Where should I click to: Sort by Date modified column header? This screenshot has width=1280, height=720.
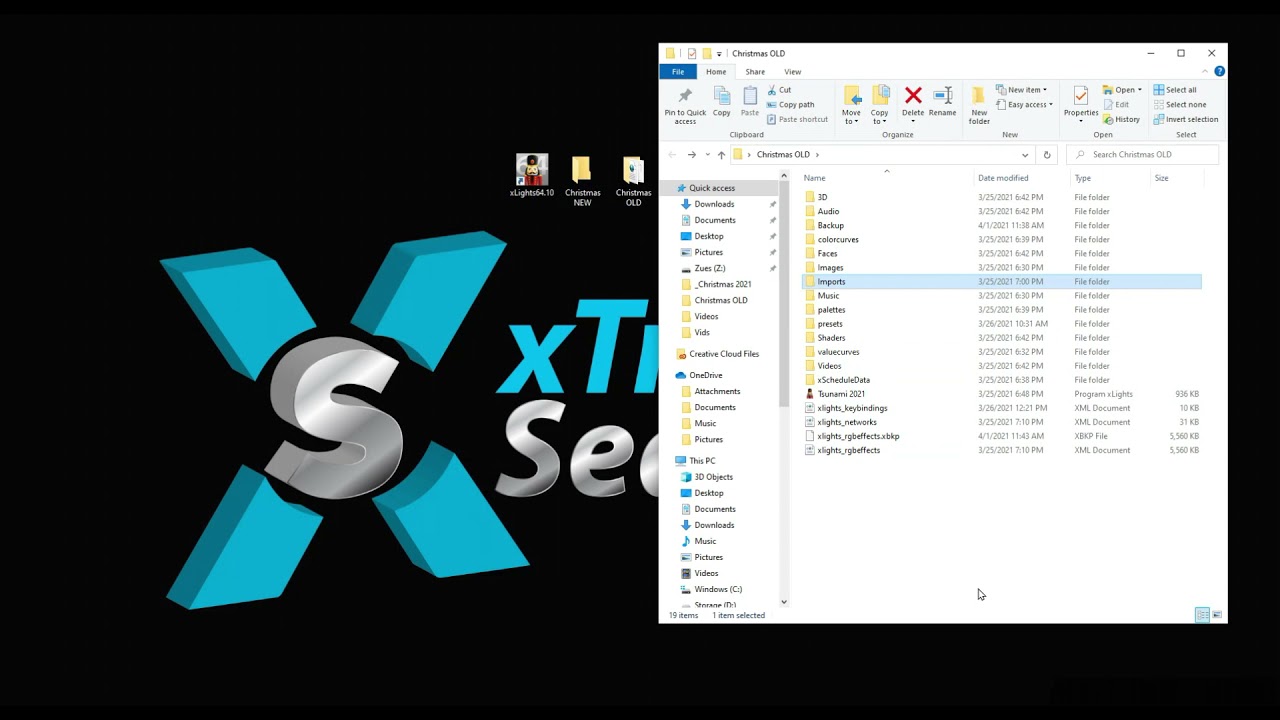pyautogui.click(x=1003, y=178)
